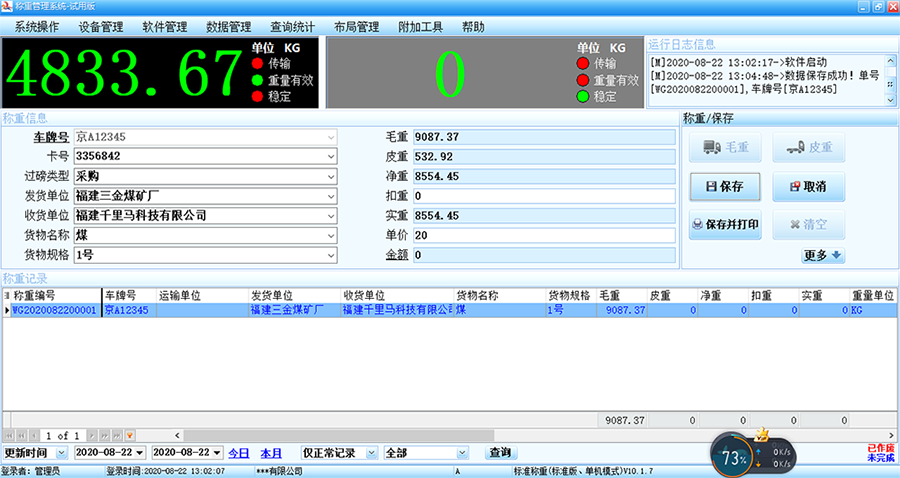Open the 布局管理 menu
The height and width of the screenshot is (478, 900).
356,27
